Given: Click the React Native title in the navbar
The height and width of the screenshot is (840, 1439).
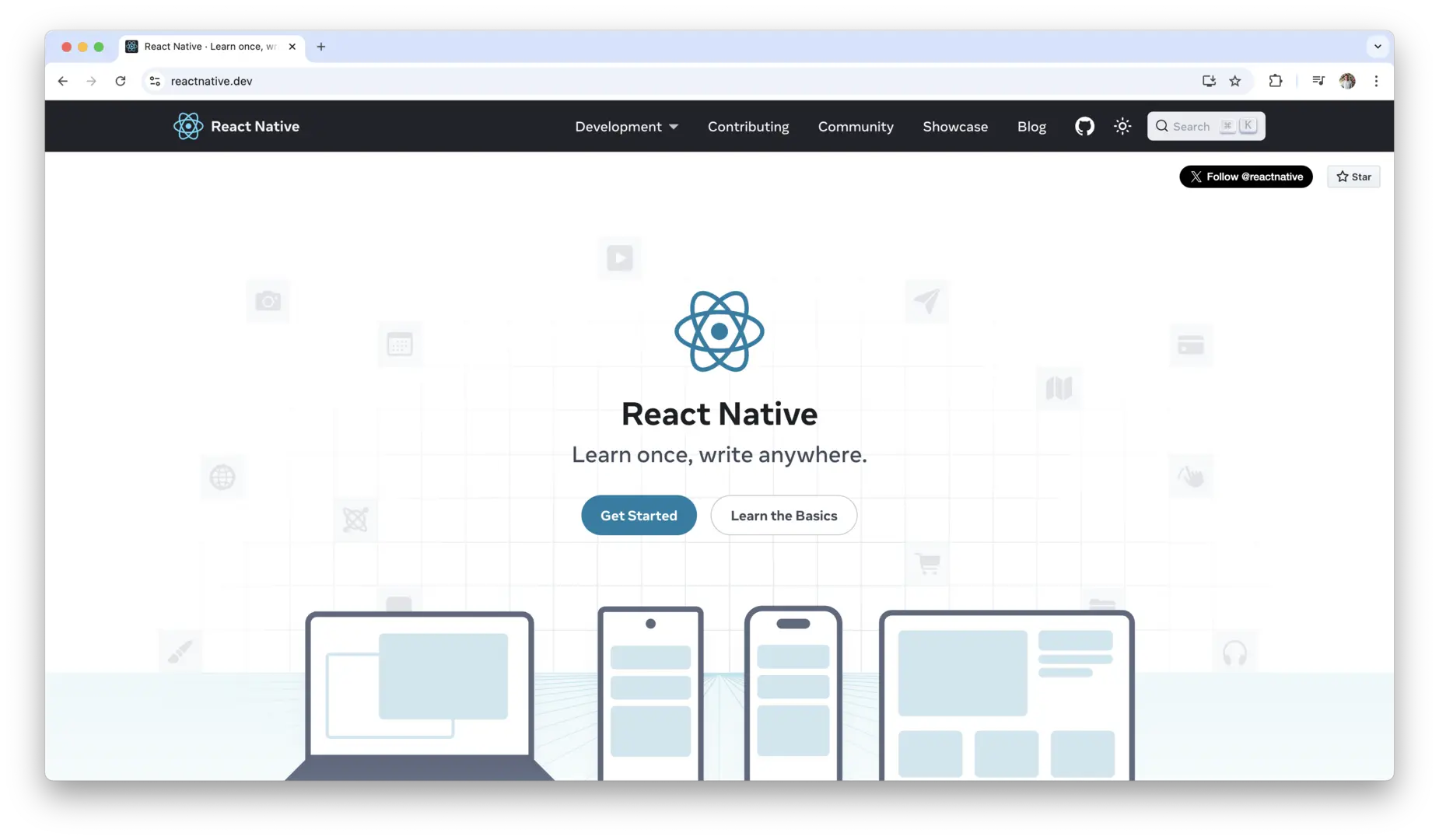Looking at the screenshot, I should tap(255, 126).
